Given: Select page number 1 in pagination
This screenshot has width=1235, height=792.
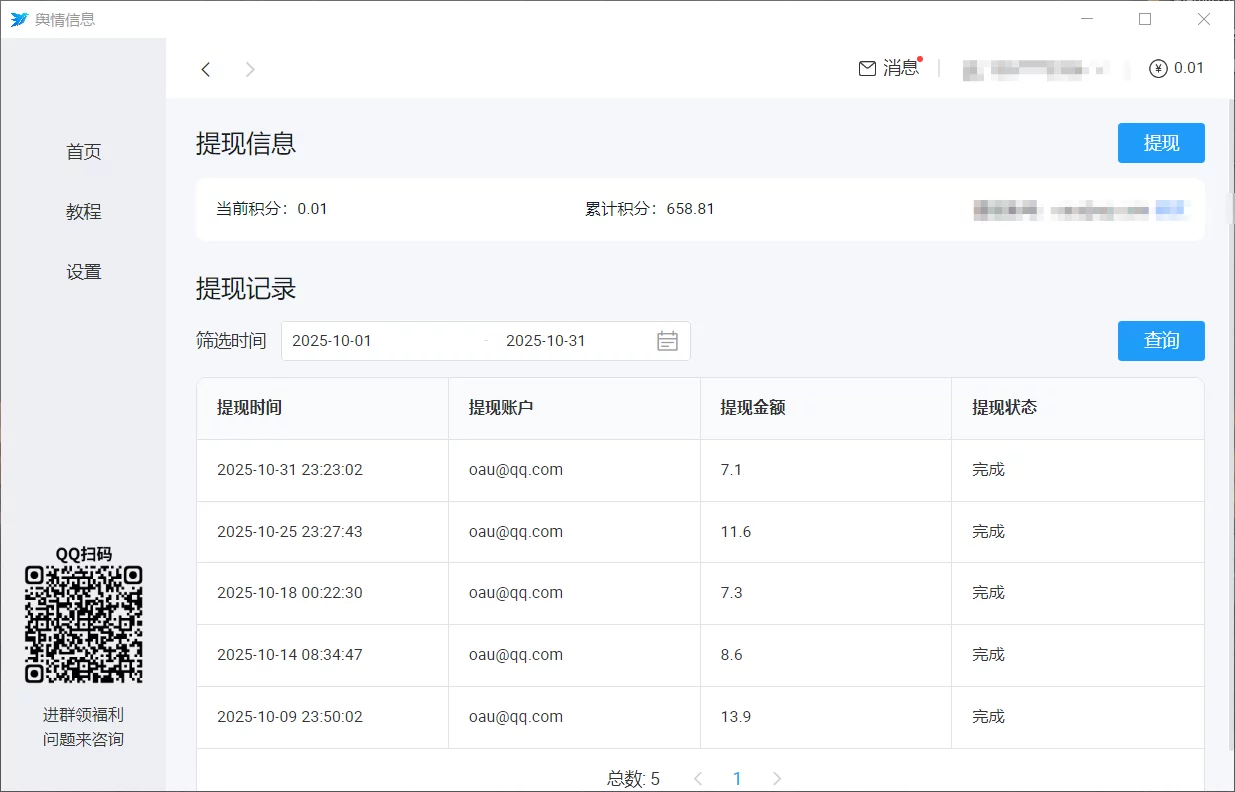Looking at the screenshot, I should click(737, 778).
